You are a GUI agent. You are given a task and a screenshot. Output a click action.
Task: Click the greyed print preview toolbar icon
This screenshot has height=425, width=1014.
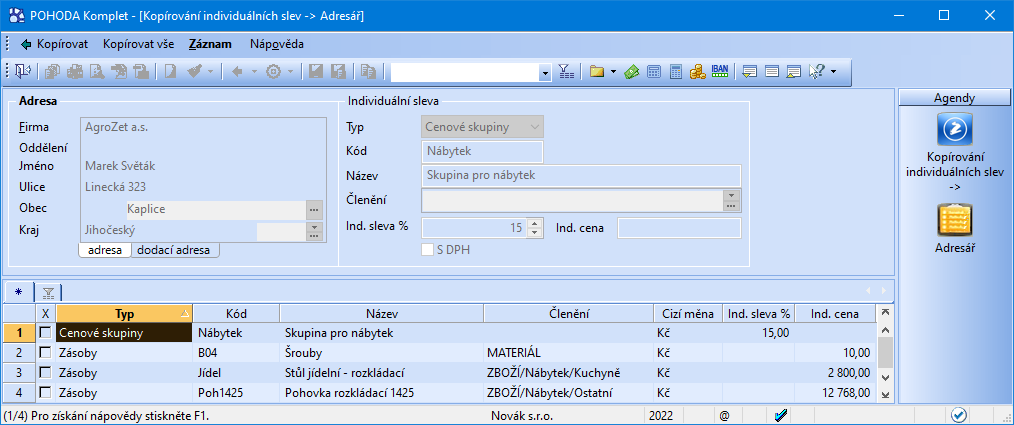96,72
